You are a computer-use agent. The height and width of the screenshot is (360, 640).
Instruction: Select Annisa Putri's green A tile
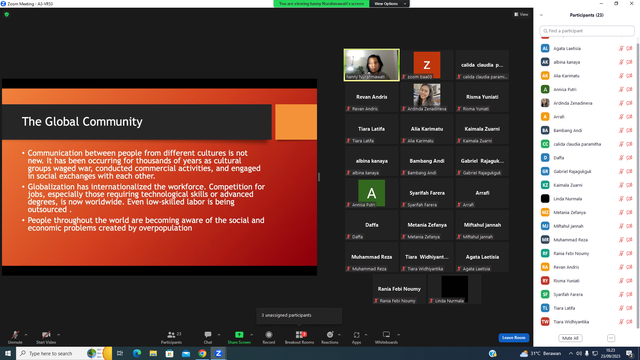pos(371,193)
